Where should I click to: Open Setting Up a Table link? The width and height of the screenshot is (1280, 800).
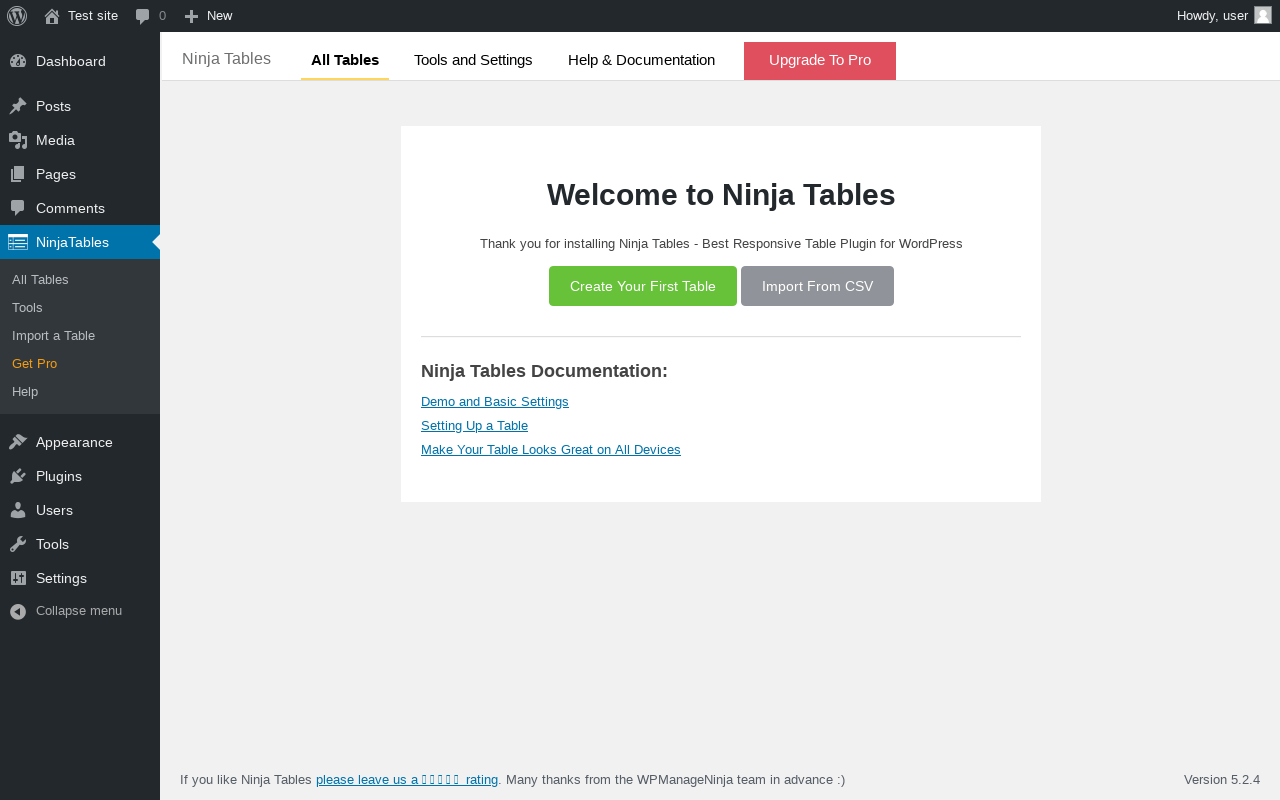point(474,425)
